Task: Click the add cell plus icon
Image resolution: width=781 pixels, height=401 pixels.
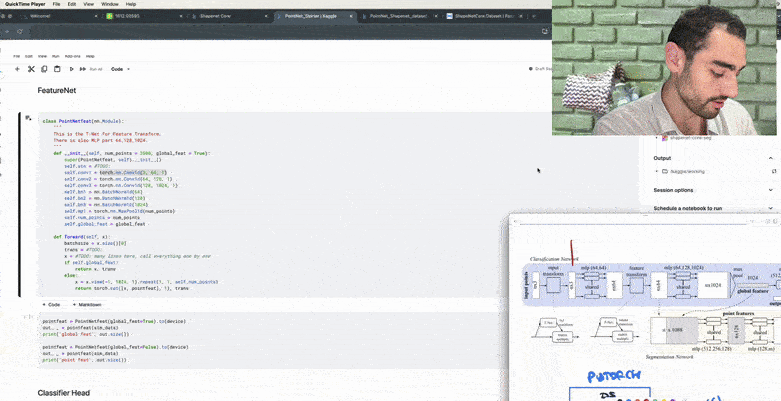Action: click(17, 69)
